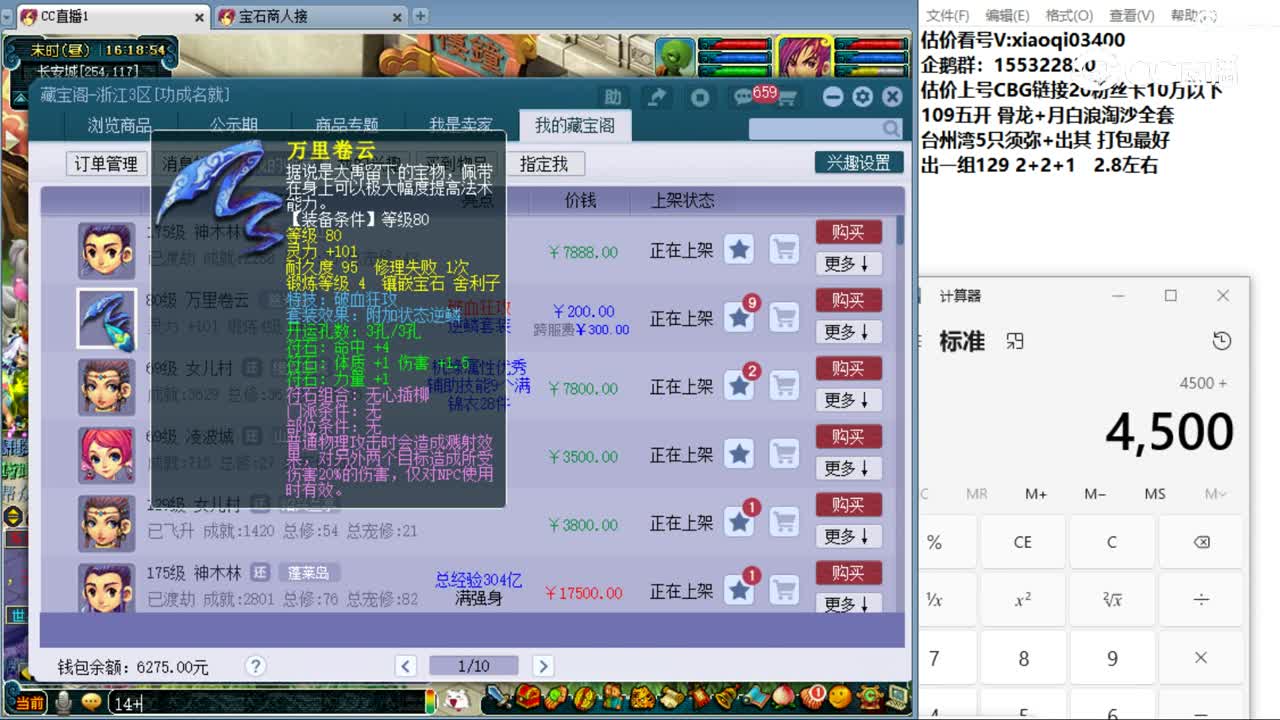Open the 兴趣设置 button
The image size is (1280, 720).
(858, 161)
